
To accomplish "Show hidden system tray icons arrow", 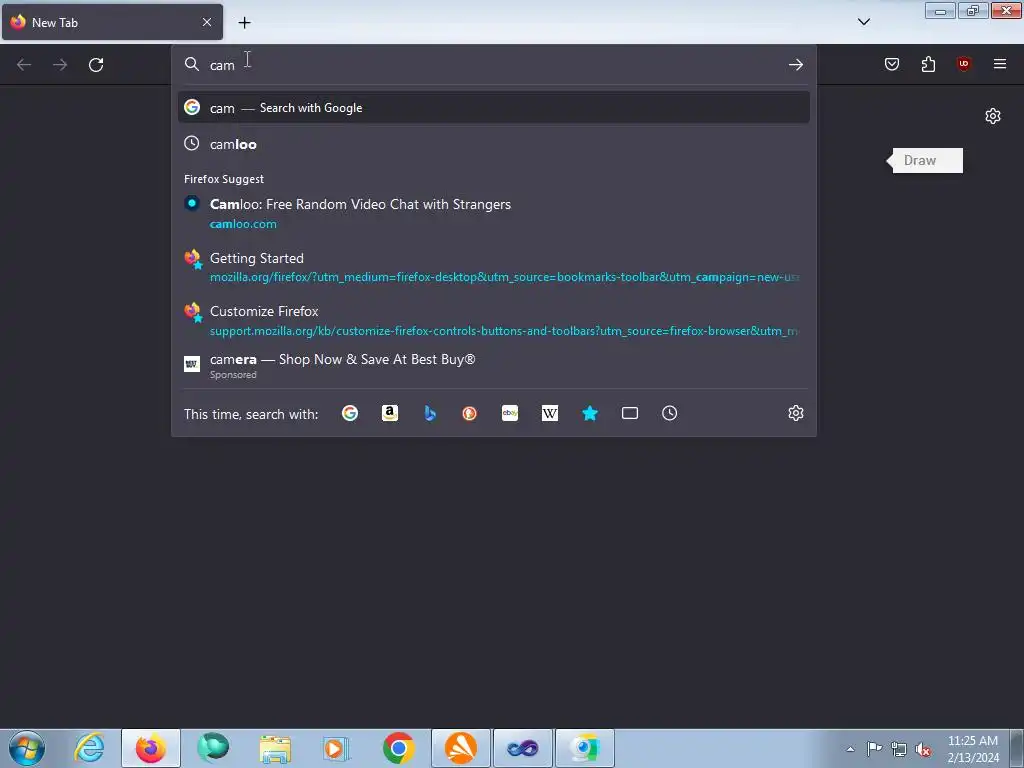I will click(x=850, y=749).
